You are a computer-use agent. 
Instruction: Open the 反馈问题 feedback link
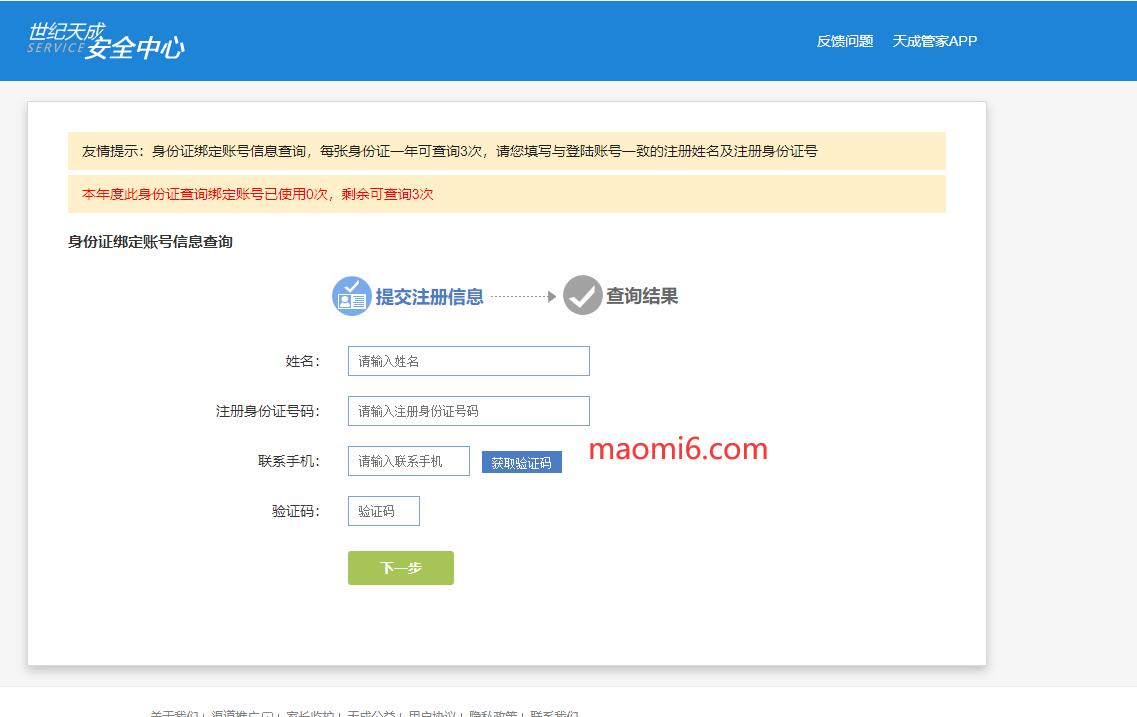click(844, 41)
